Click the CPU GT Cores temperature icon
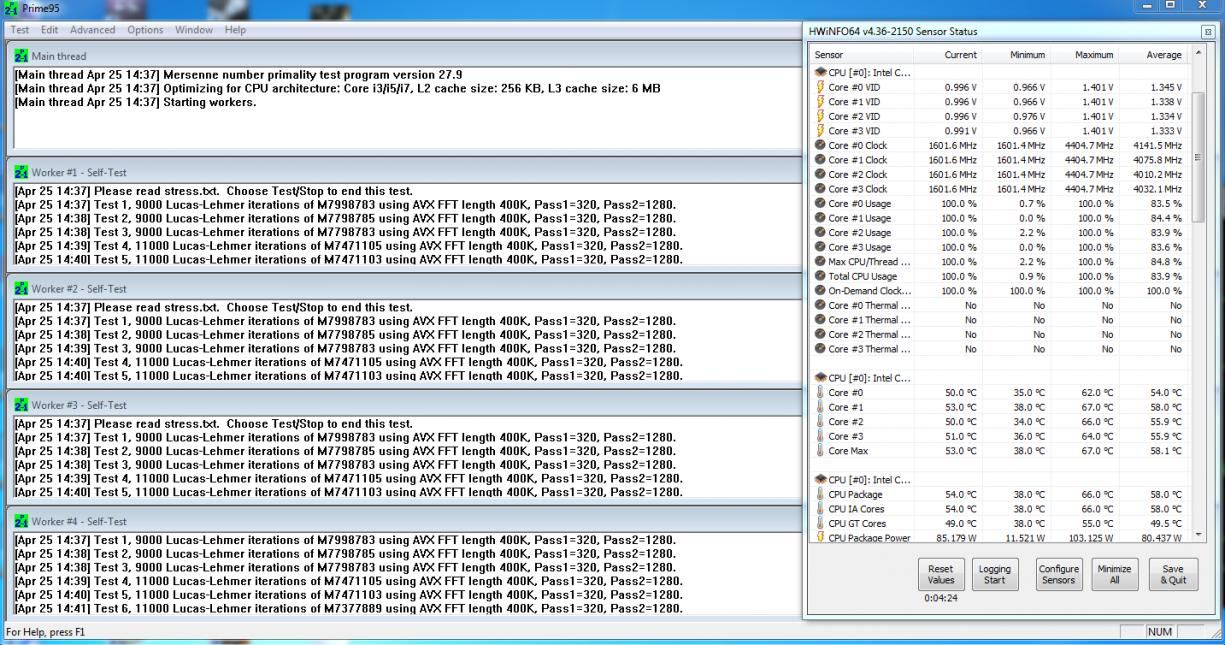The height and width of the screenshot is (645, 1225). pyautogui.click(x=820, y=524)
